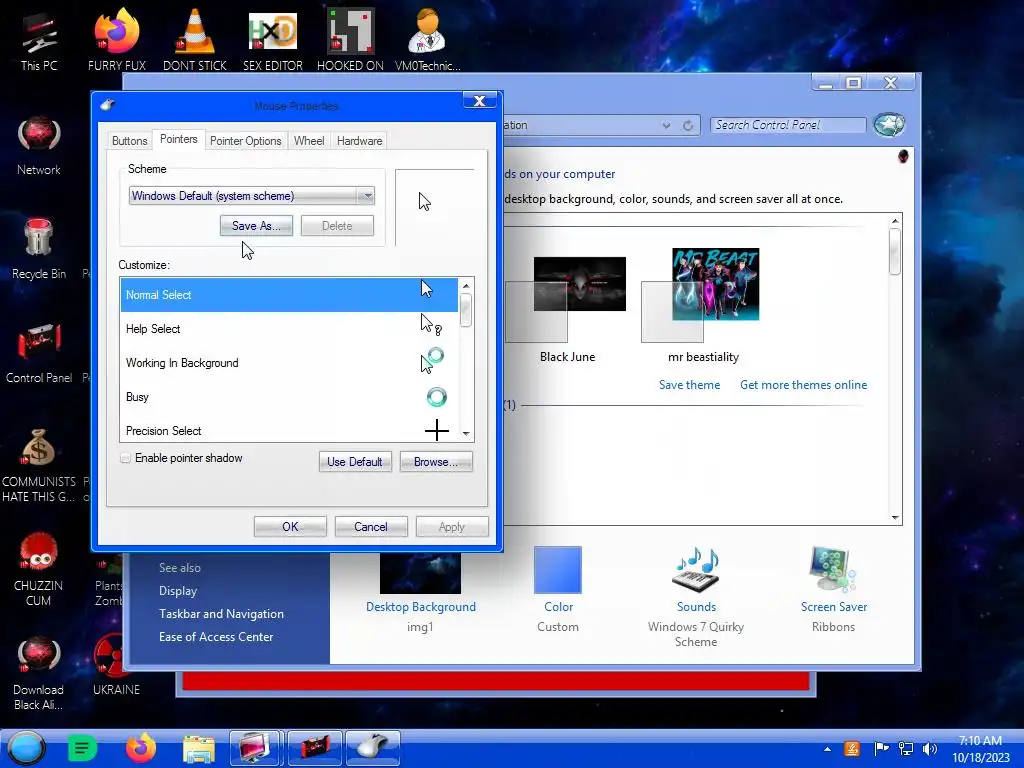The height and width of the screenshot is (768, 1024).
Task: Open the Display link under See also
Action: click(x=178, y=591)
